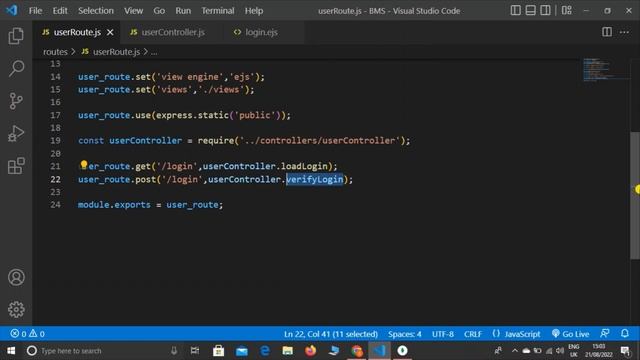Click the lightbulb code action on line 21
This screenshot has height=360, width=640.
(x=84, y=164)
